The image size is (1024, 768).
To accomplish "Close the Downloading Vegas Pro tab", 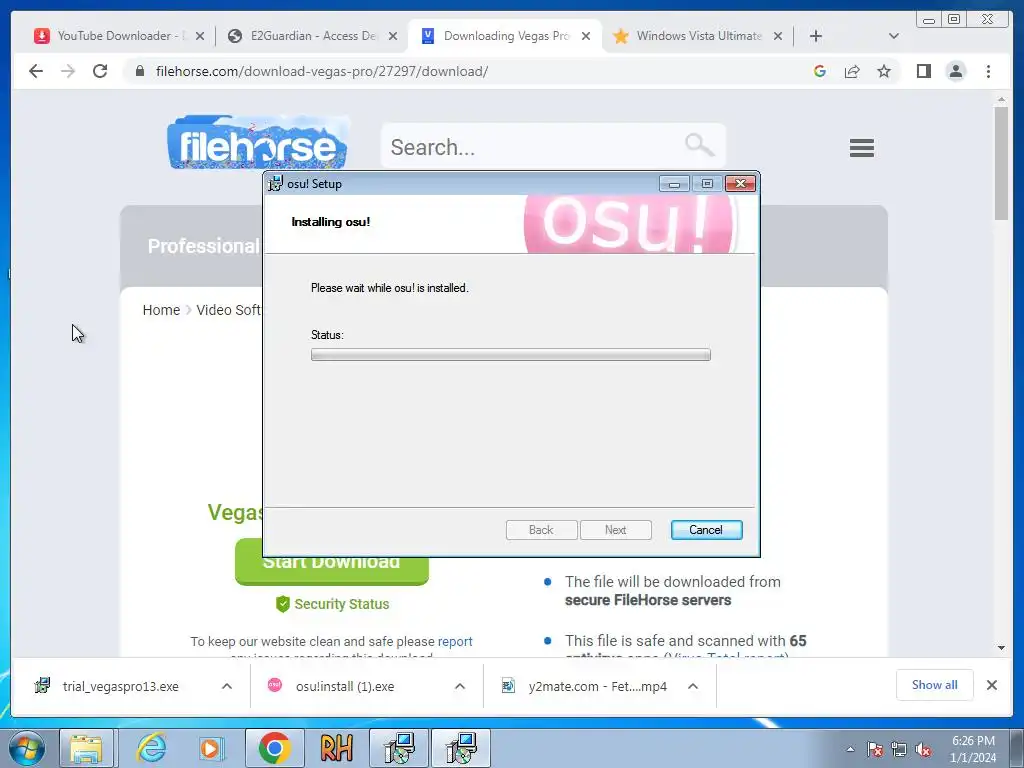I will pyautogui.click(x=586, y=36).
